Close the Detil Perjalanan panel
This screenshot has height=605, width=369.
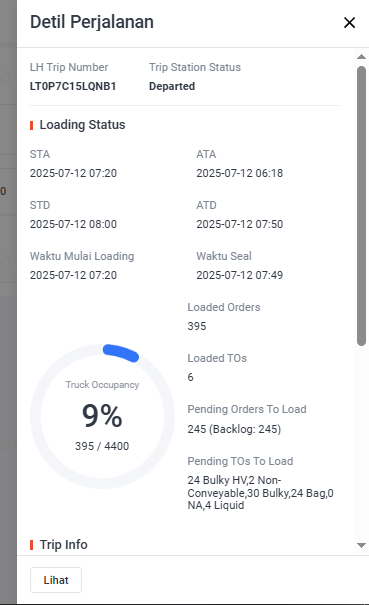(x=349, y=23)
